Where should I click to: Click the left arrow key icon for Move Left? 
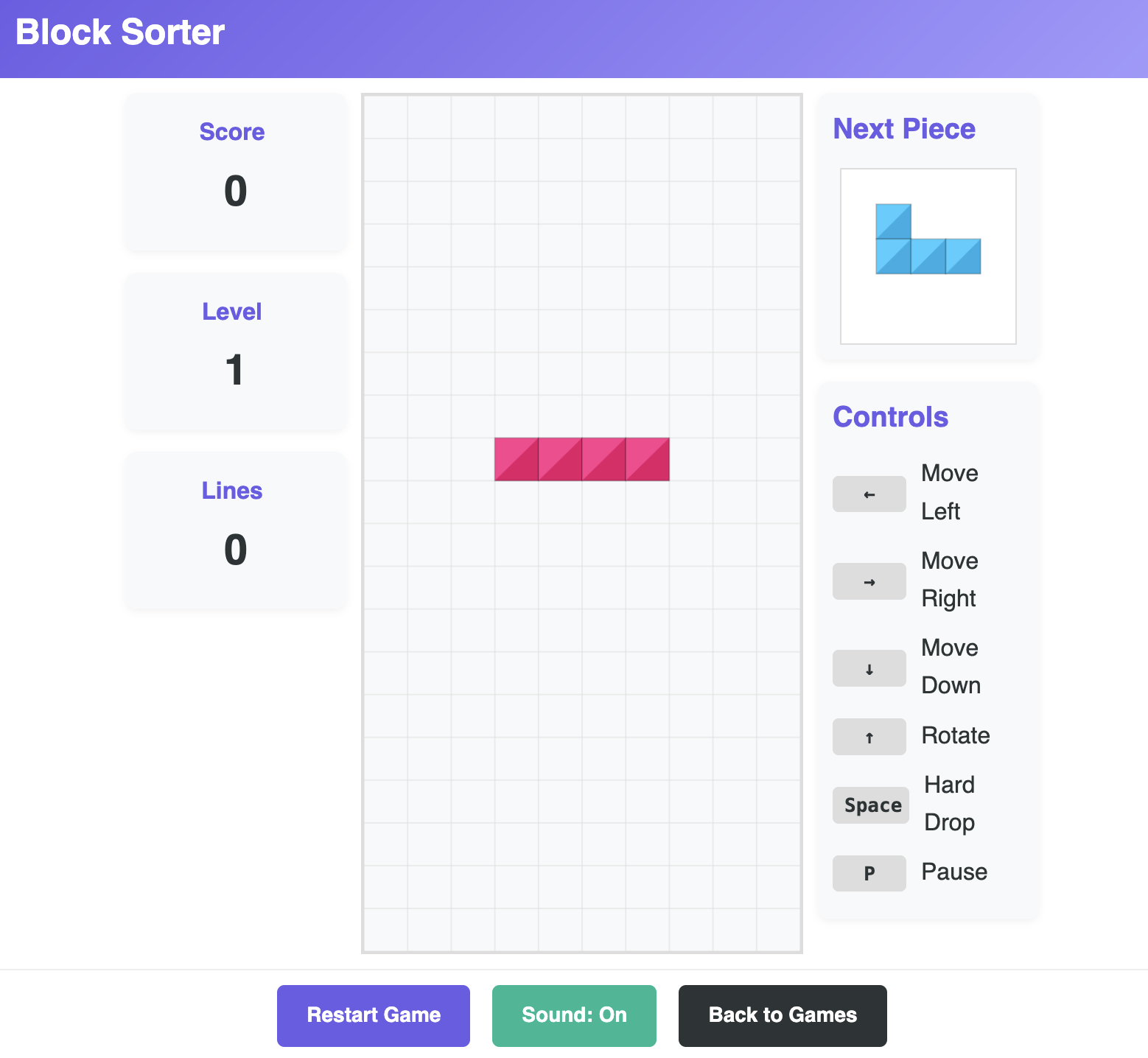(869, 494)
